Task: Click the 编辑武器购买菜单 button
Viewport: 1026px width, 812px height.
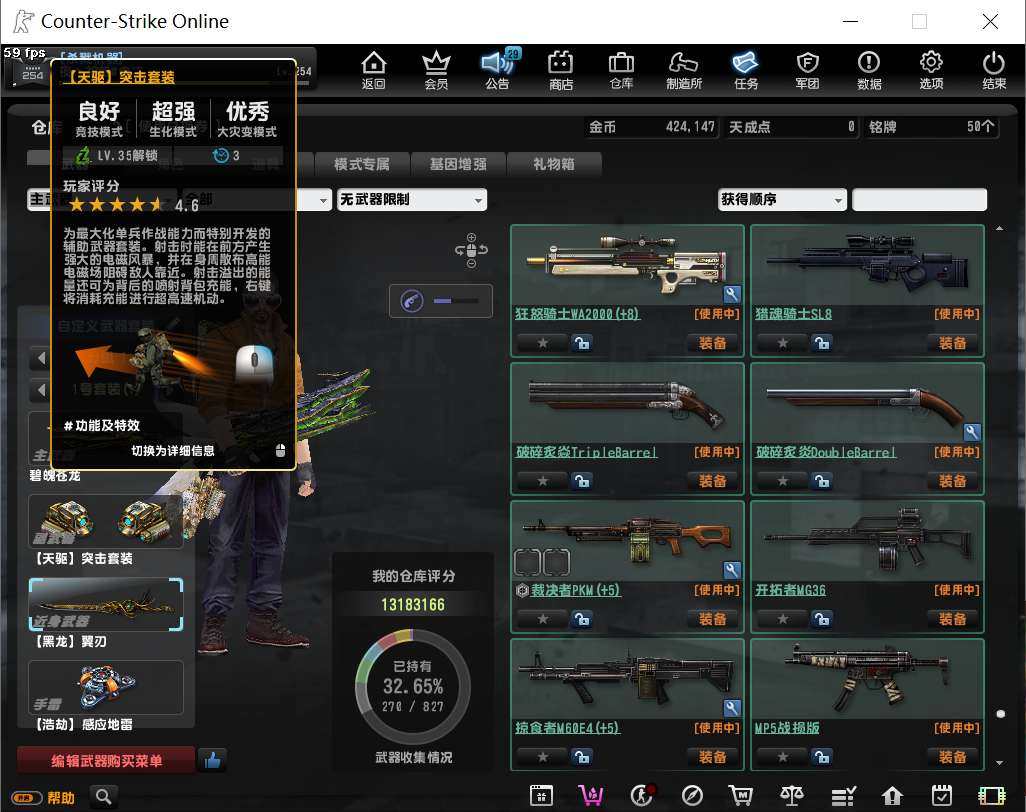Action: [107, 760]
